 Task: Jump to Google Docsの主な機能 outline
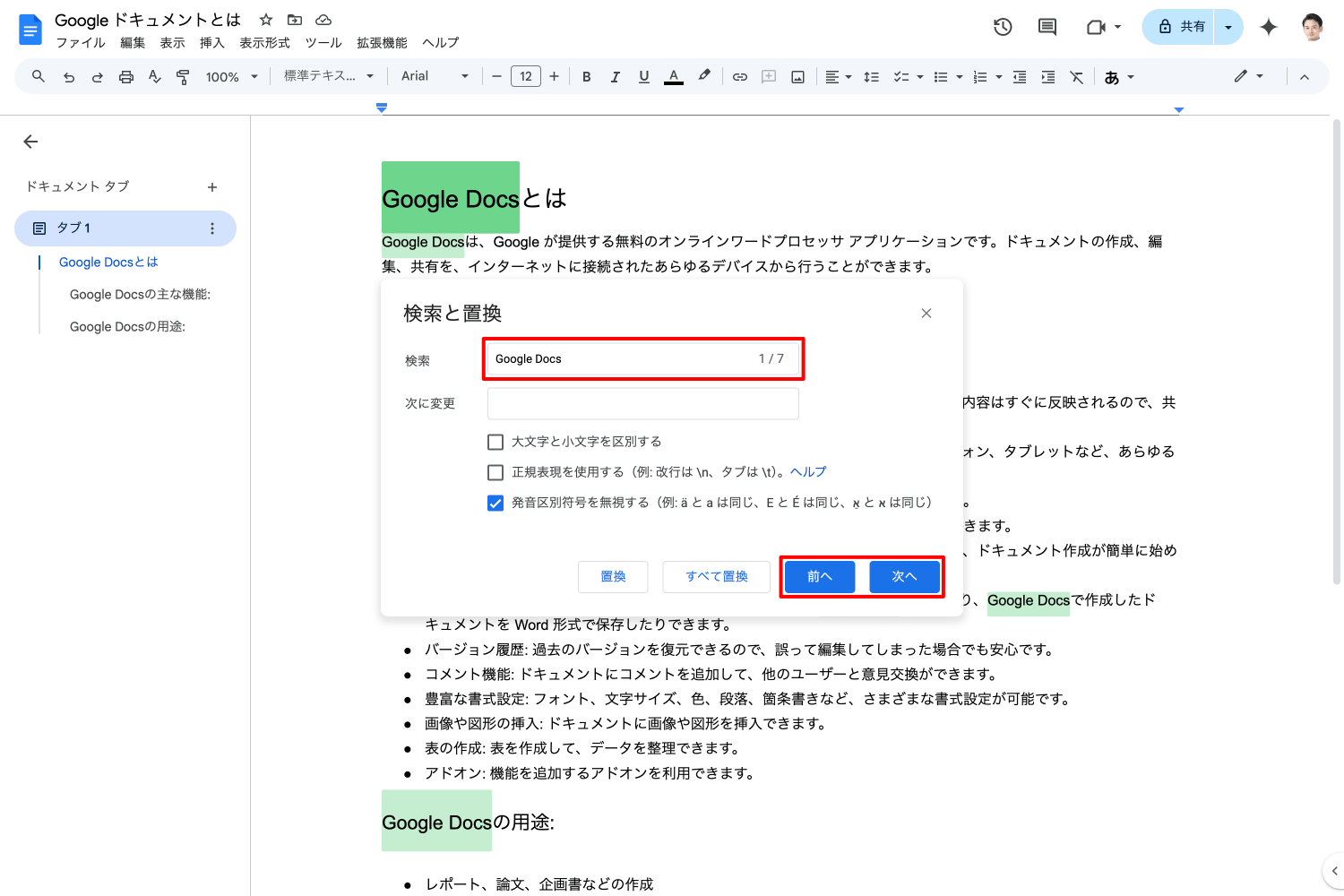(x=140, y=294)
